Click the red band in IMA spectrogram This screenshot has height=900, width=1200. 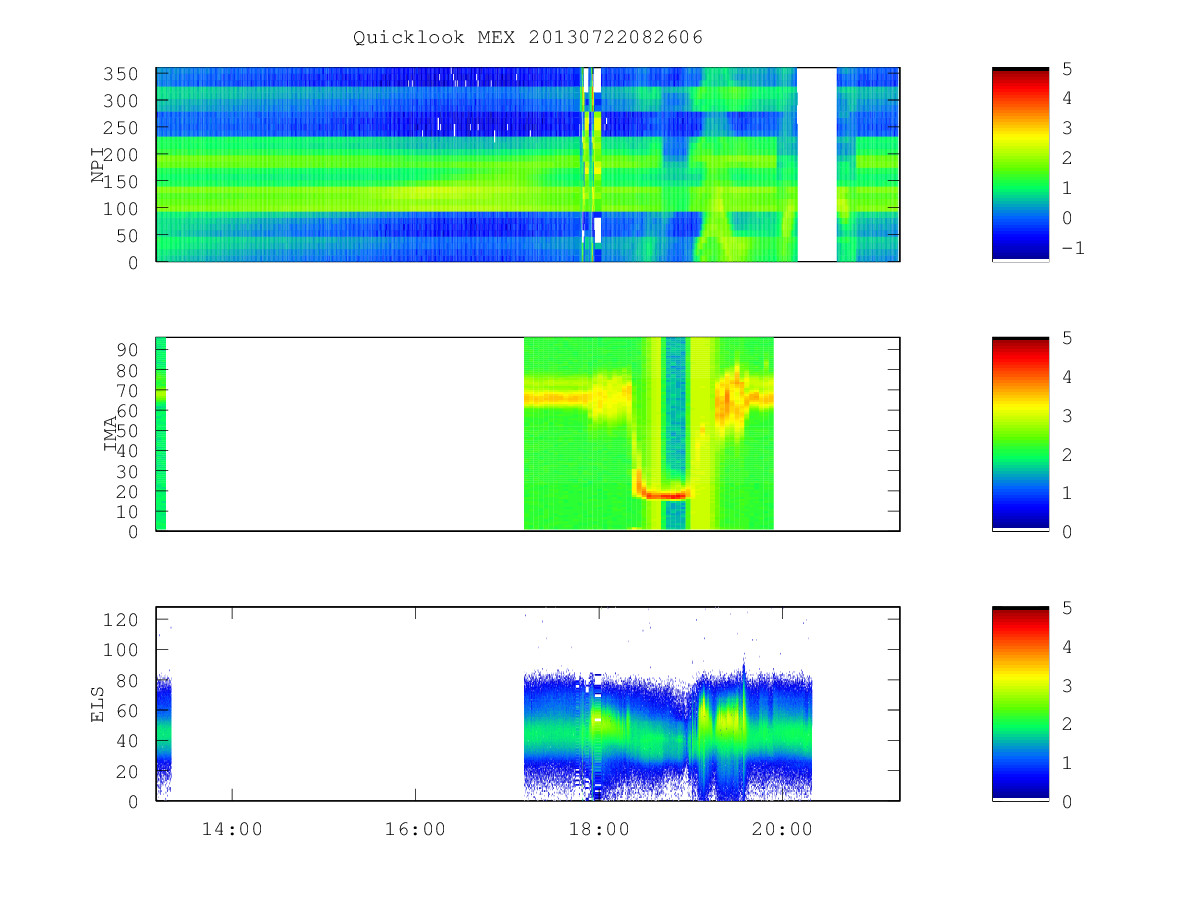pos(665,495)
